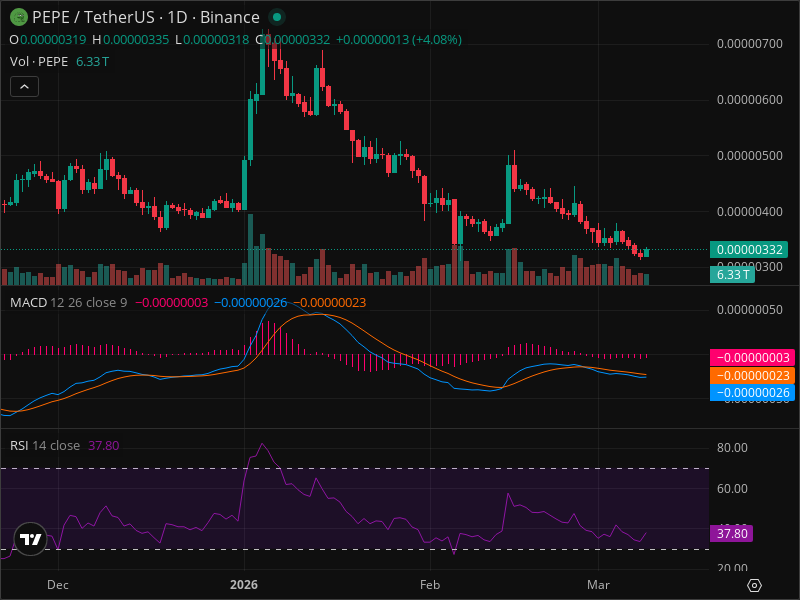Click the 37.80 value in RSI legend

[104, 445]
